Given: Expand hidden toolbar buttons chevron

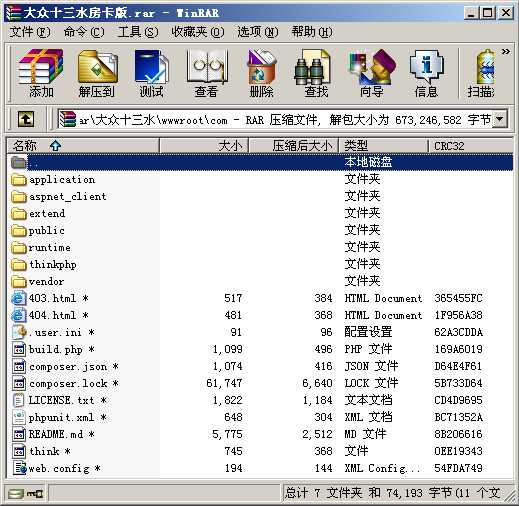Looking at the screenshot, I should [506, 51].
